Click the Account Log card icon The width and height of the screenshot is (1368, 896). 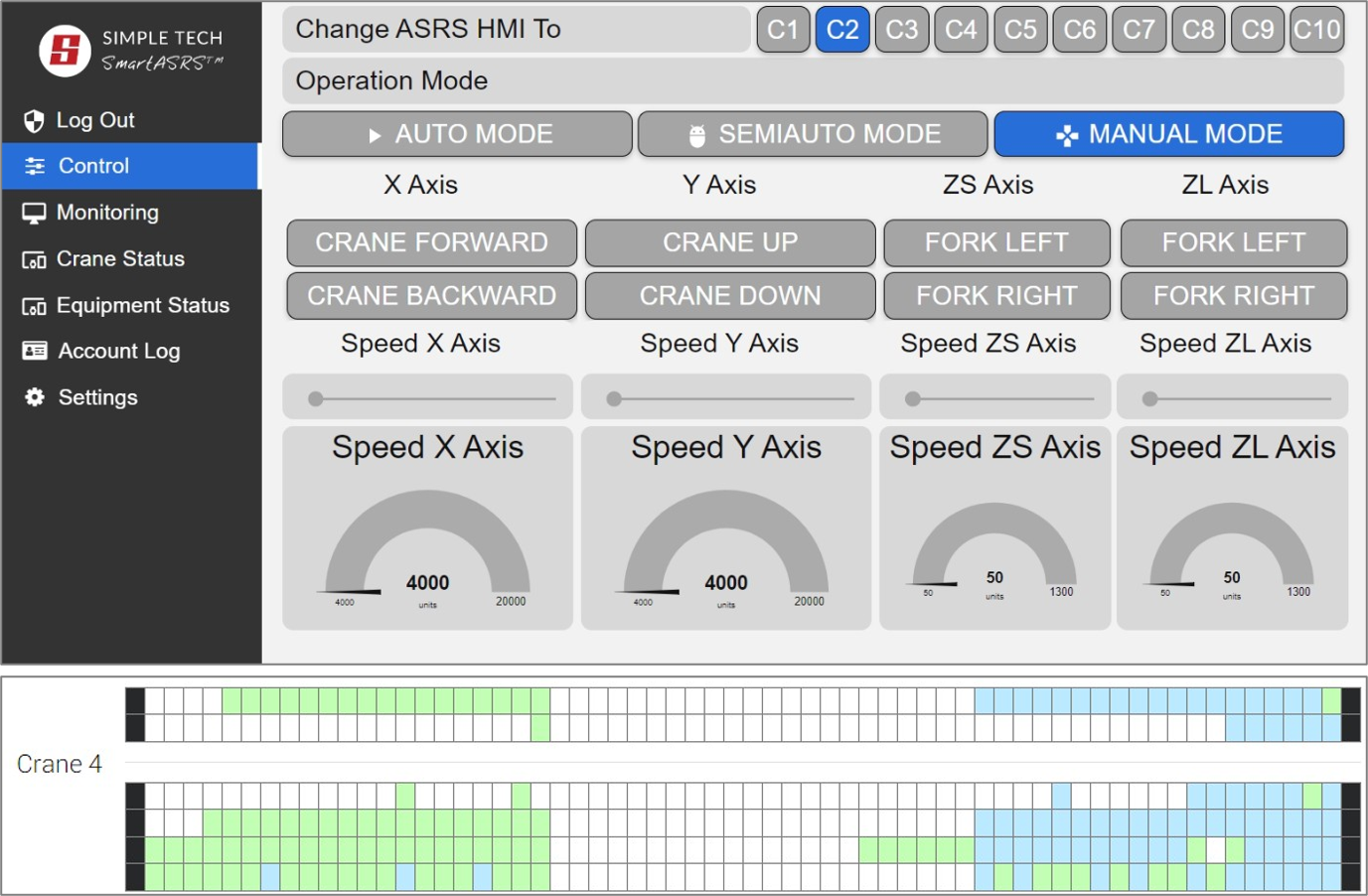(x=34, y=351)
